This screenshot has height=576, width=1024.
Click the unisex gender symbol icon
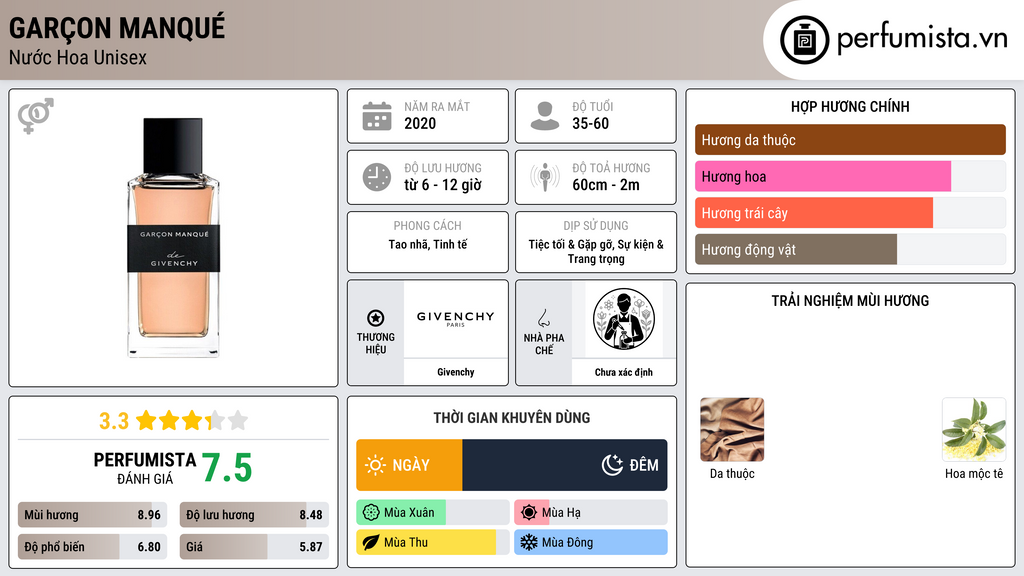36,116
